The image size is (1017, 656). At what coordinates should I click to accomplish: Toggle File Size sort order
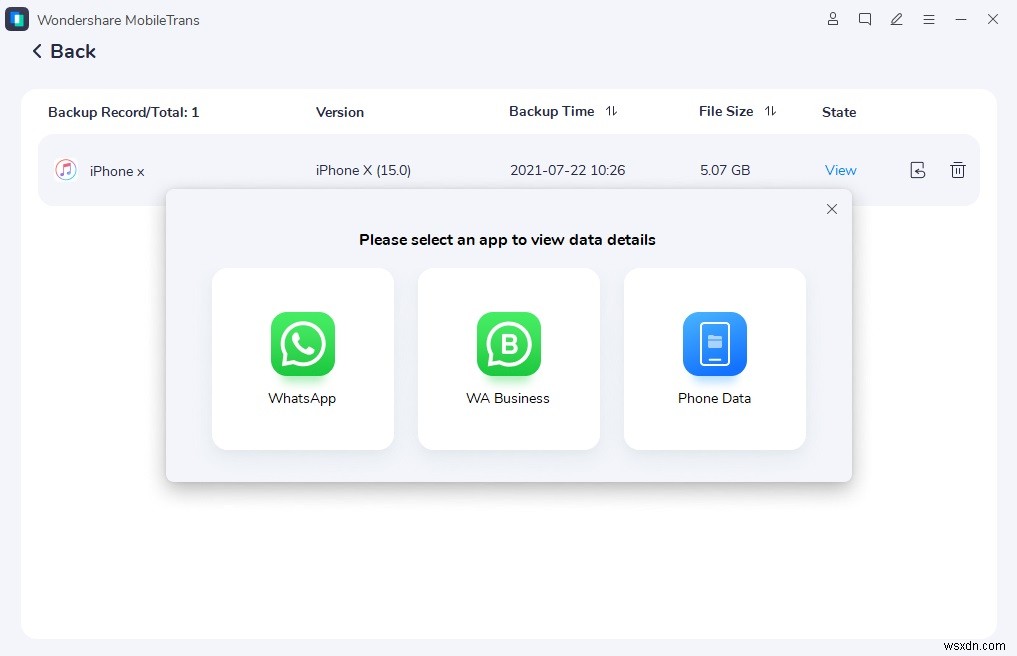pyautogui.click(x=770, y=112)
